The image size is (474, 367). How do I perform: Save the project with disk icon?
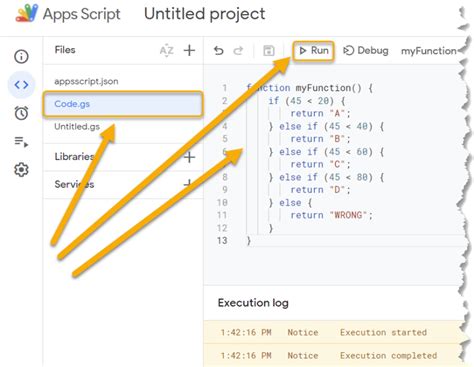tap(269, 51)
